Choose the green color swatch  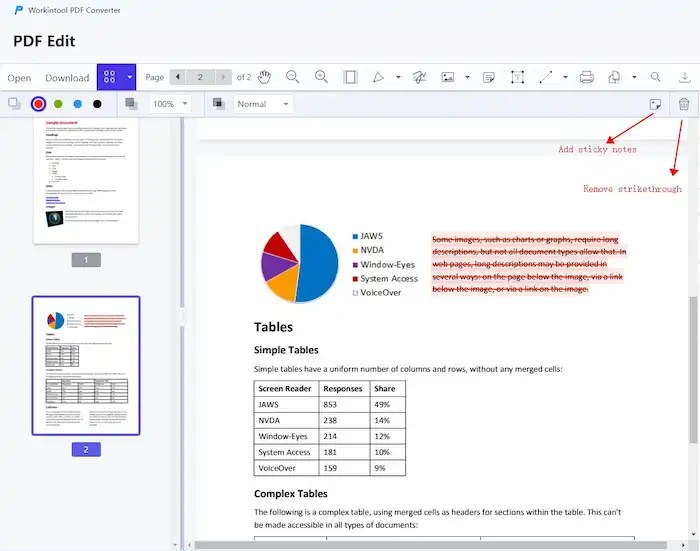pos(58,104)
